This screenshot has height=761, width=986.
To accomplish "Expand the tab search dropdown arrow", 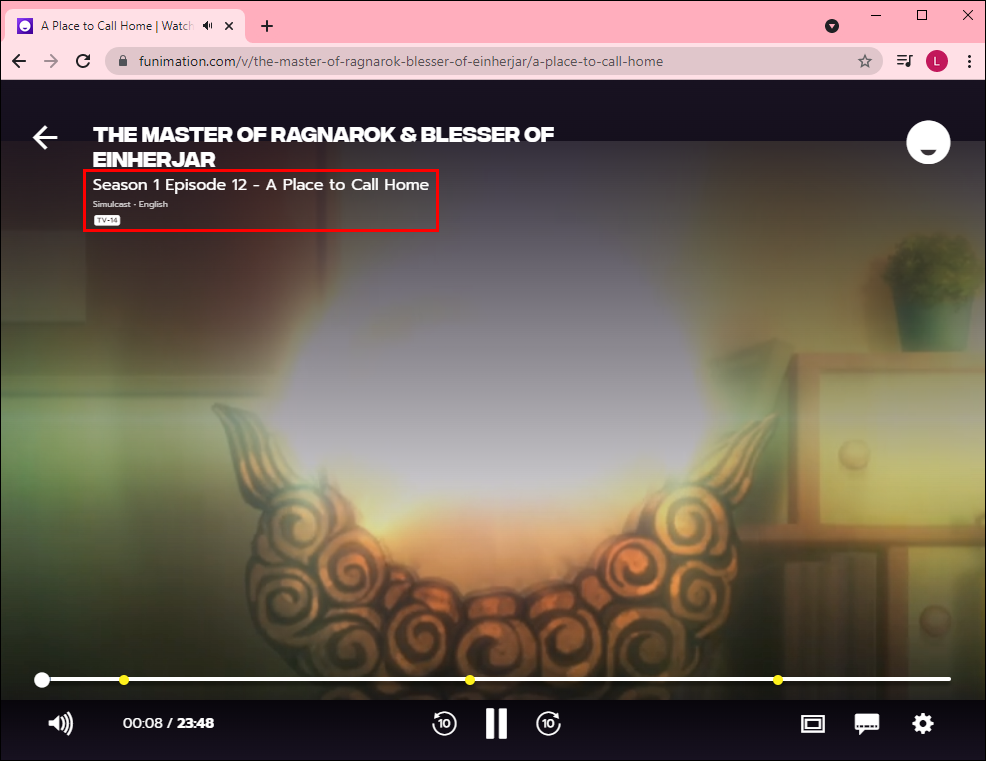I will tap(831, 26).
